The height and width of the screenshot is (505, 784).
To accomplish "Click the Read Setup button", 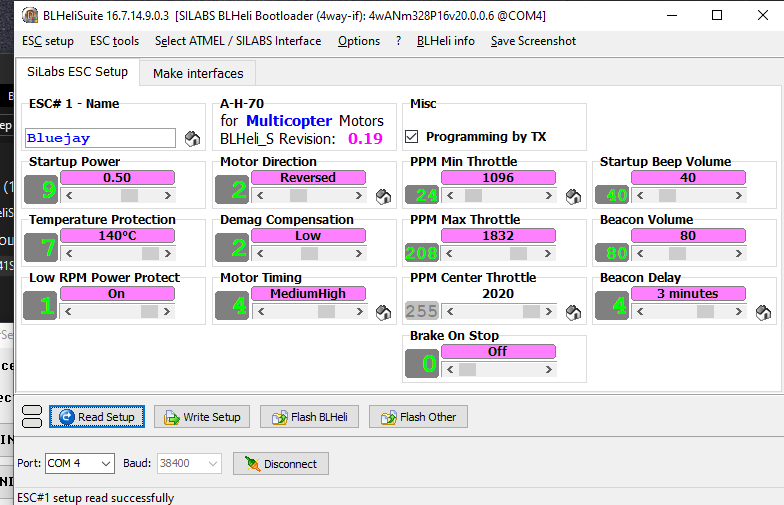I will click(97, 416).
